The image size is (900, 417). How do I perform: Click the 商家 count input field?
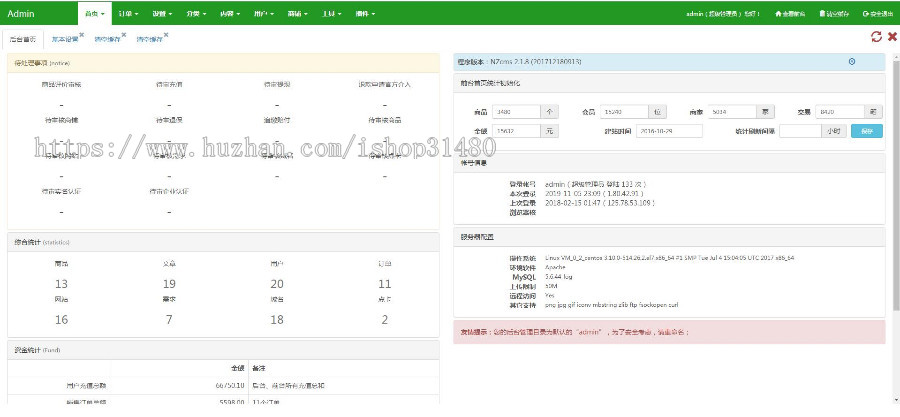click(732, 112)
